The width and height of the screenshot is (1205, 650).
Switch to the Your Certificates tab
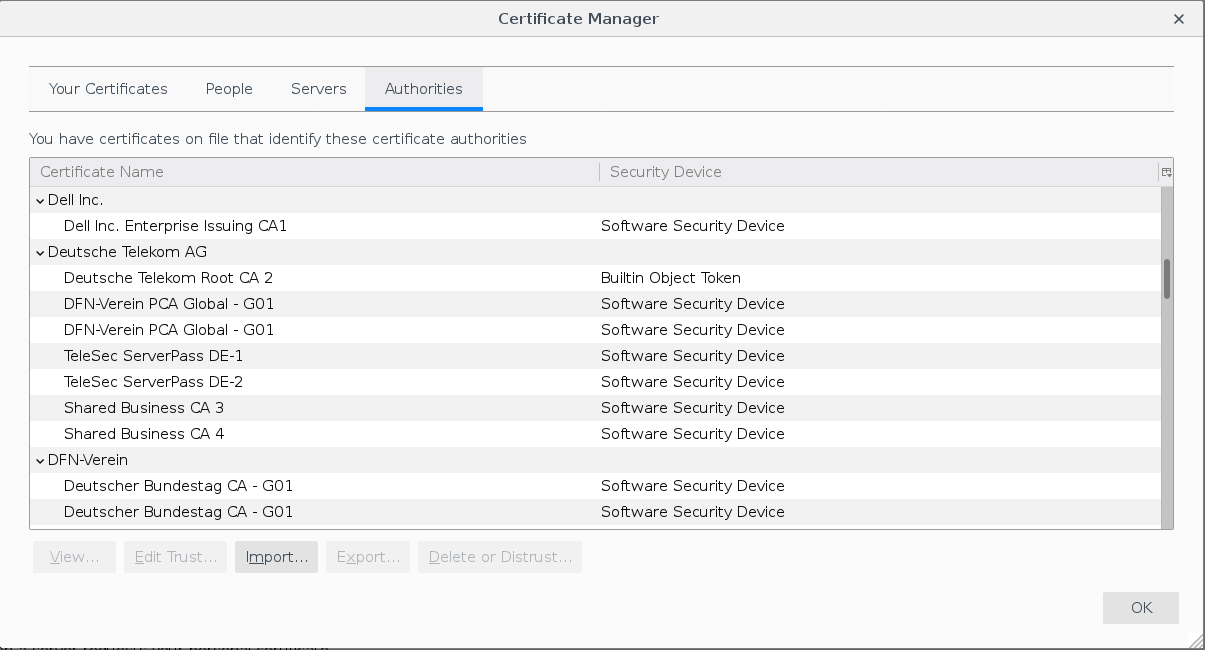[108, 89]
